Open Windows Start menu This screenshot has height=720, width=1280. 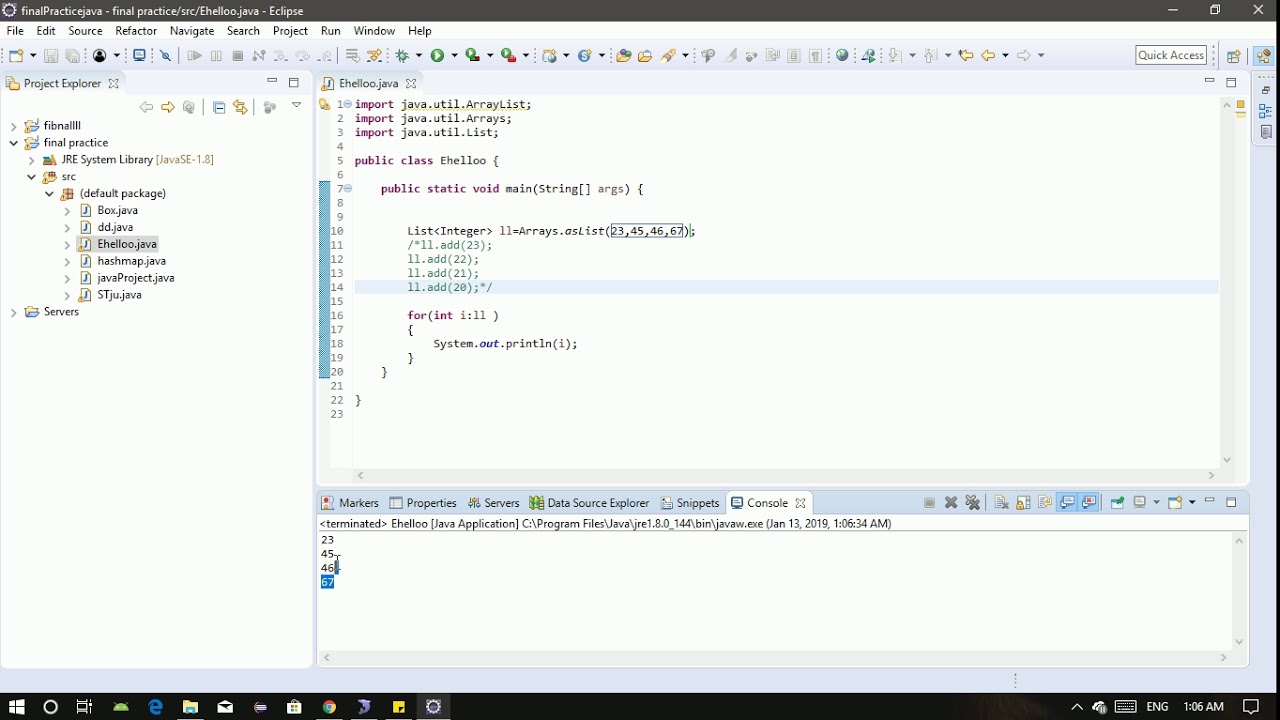(x=17, y=707)
